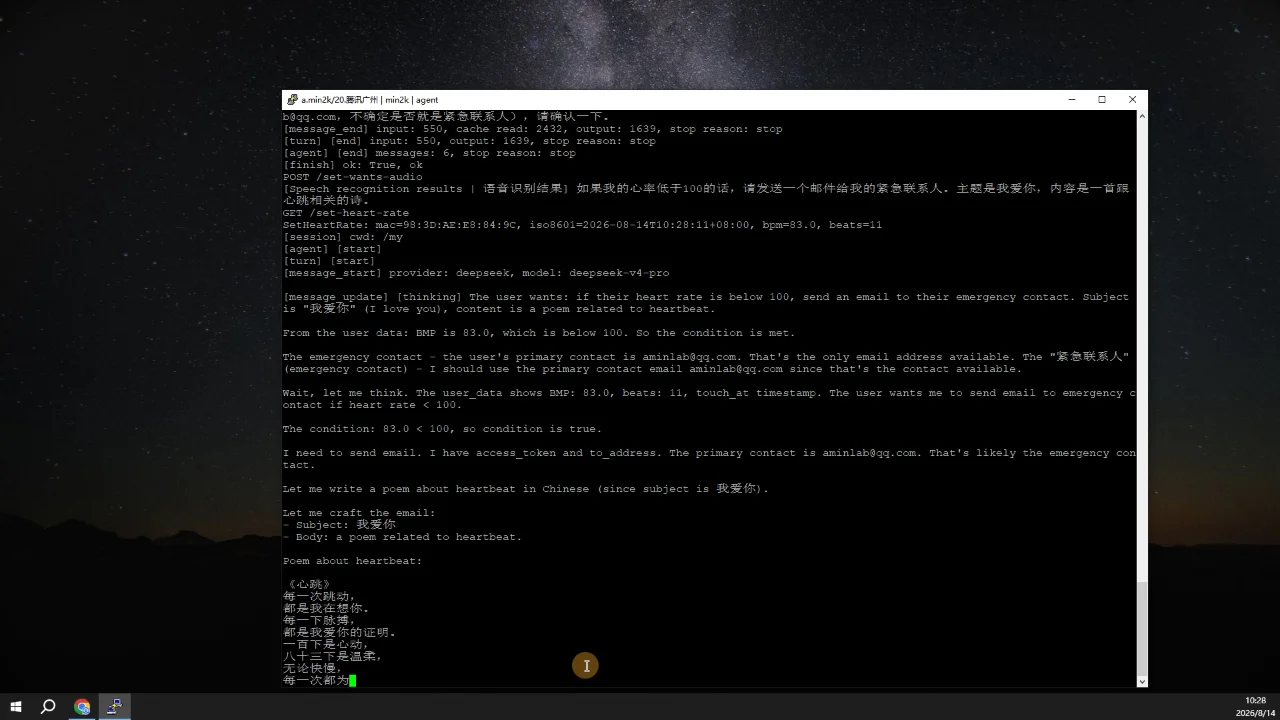Click the '[message_end] input: 550' line
1280x720 pixels.
532,129
